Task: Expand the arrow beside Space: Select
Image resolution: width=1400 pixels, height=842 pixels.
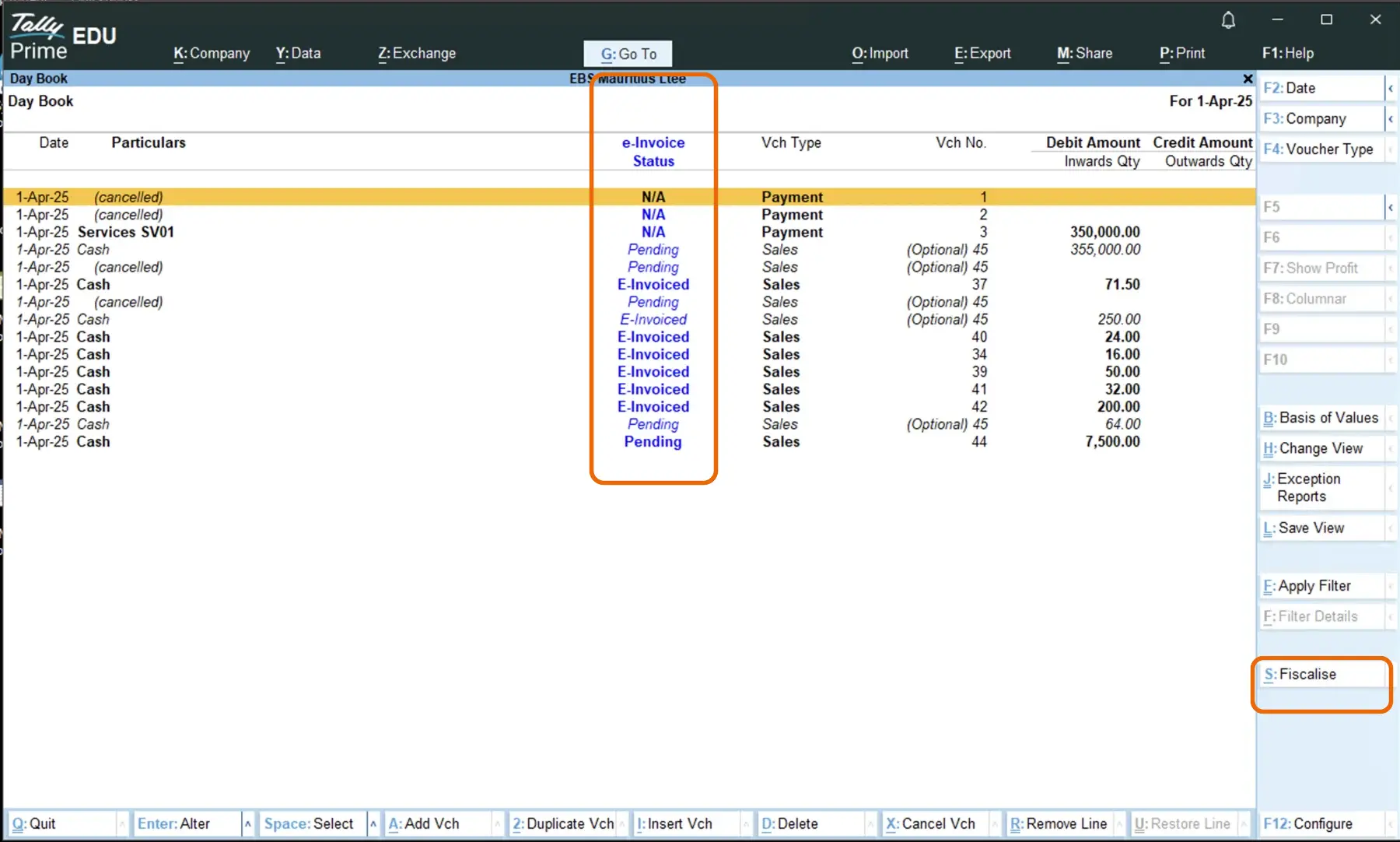Action: coord(373,823)
